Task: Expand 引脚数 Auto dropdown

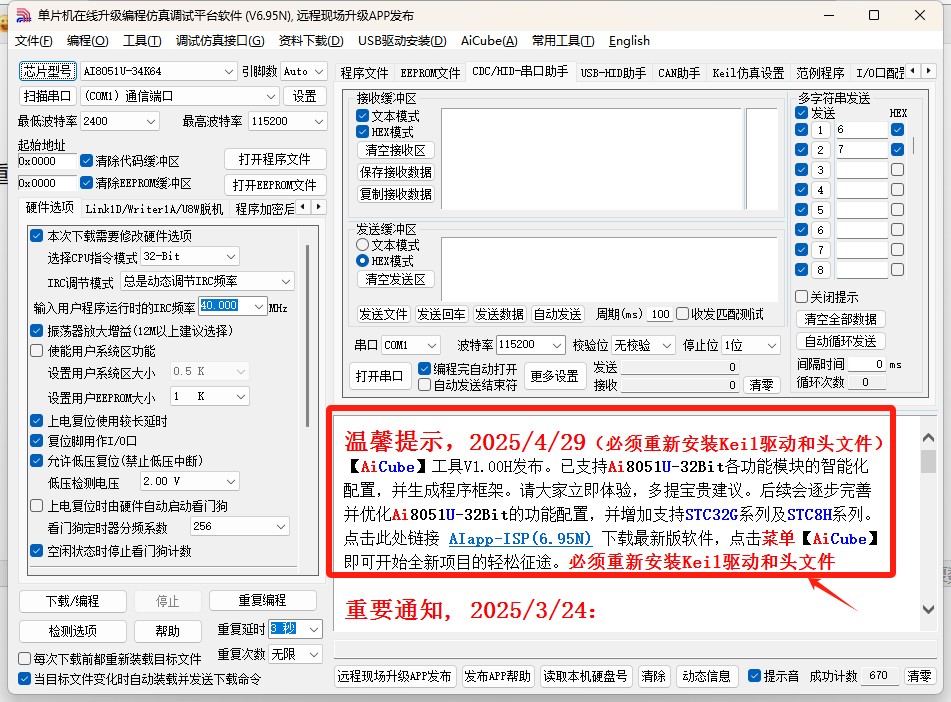Action: [320, 71]
